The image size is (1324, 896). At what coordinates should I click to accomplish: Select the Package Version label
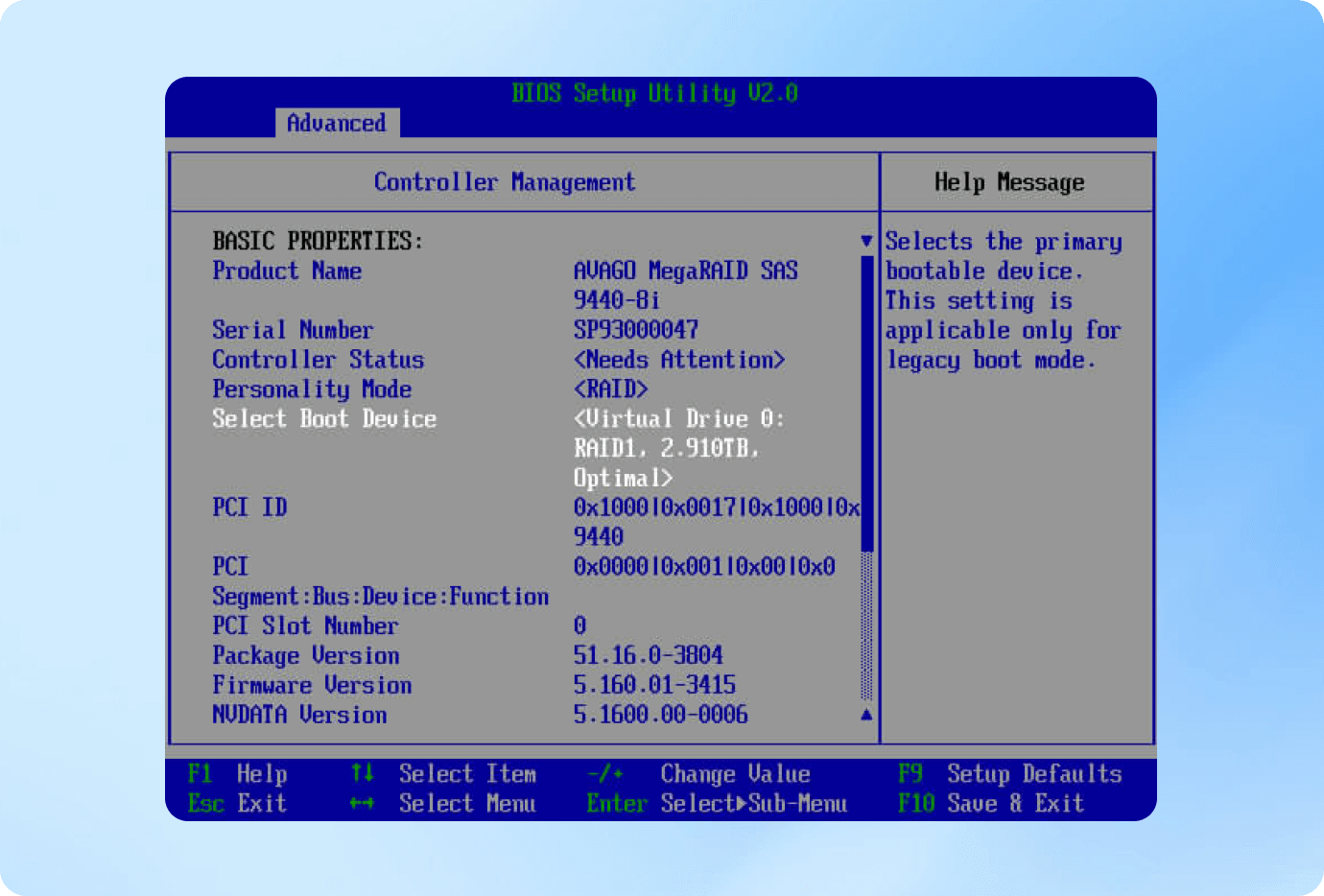306,656
